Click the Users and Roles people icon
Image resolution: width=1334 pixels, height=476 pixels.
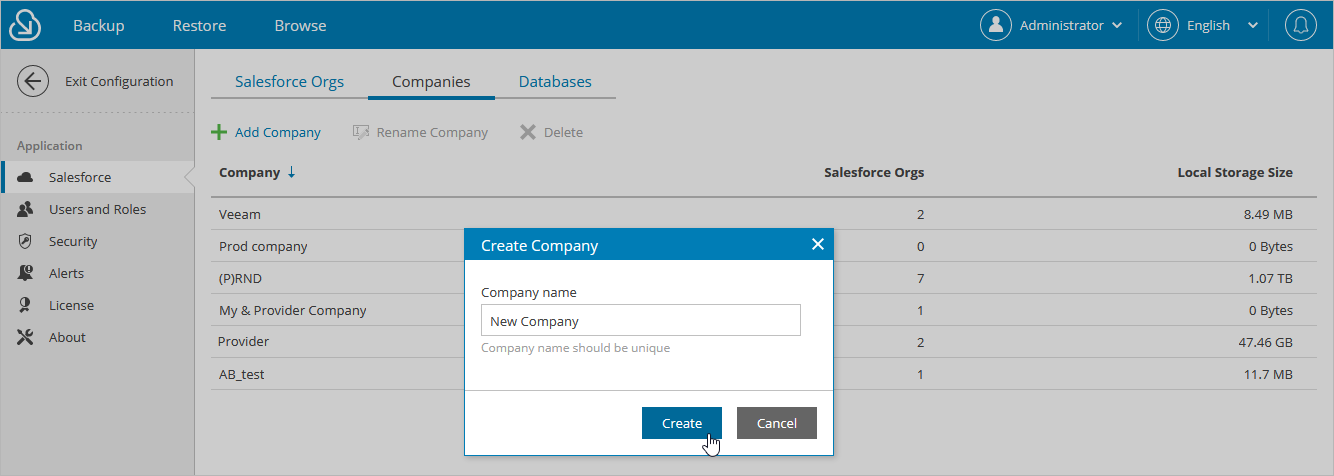(x=26, y=210)
